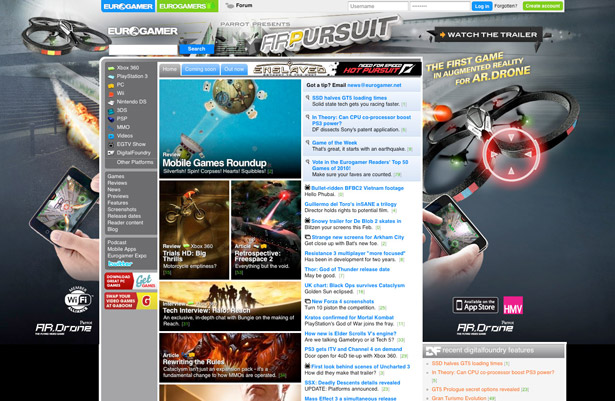Open Gran Turismo Evolution feature link
This screenshot has width=615, height=401.
click(459, 398)
